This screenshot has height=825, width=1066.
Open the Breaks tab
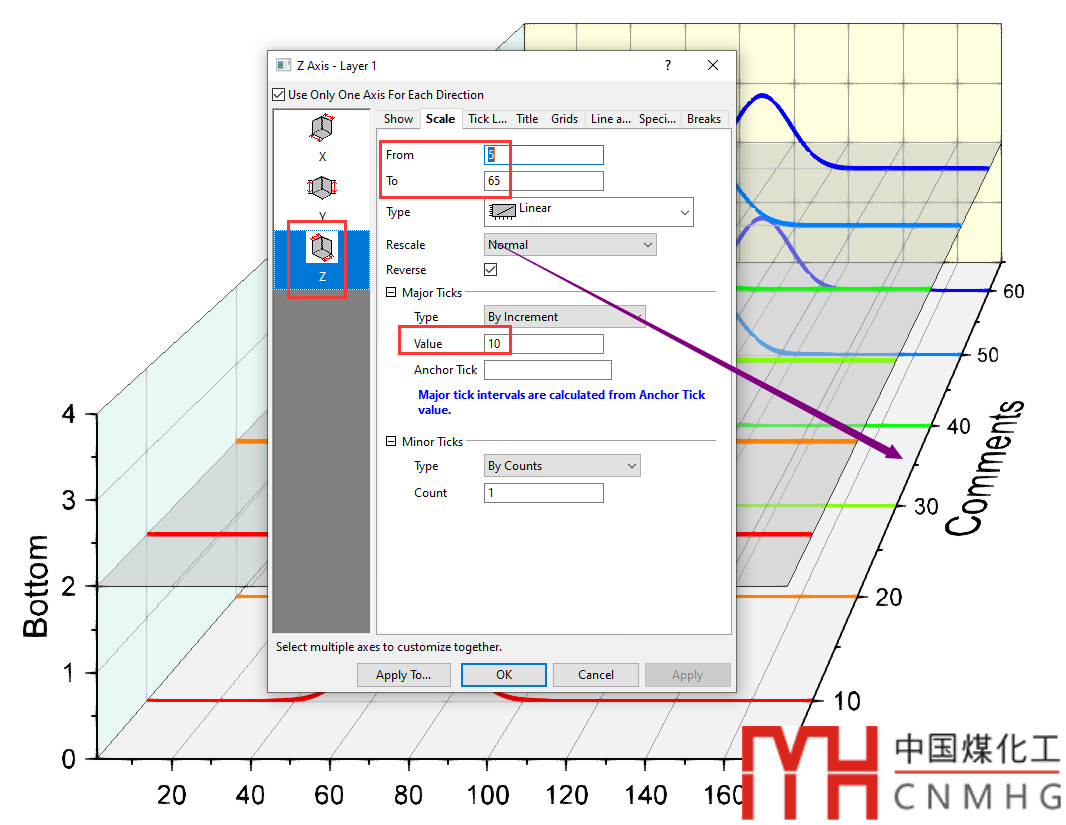(704, 119)
